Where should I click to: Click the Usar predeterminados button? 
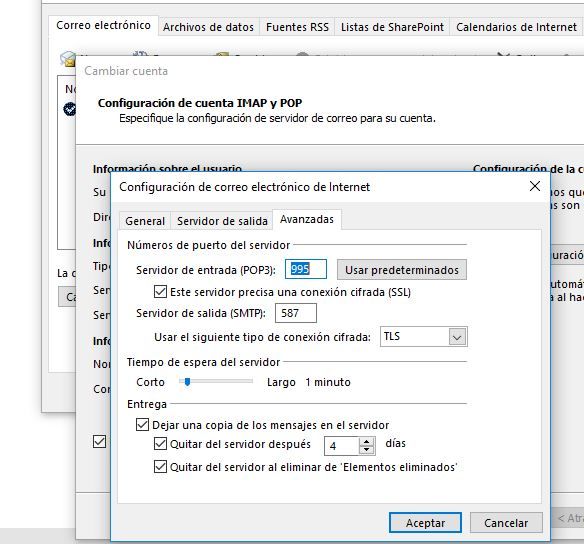(x=402, y=270)
